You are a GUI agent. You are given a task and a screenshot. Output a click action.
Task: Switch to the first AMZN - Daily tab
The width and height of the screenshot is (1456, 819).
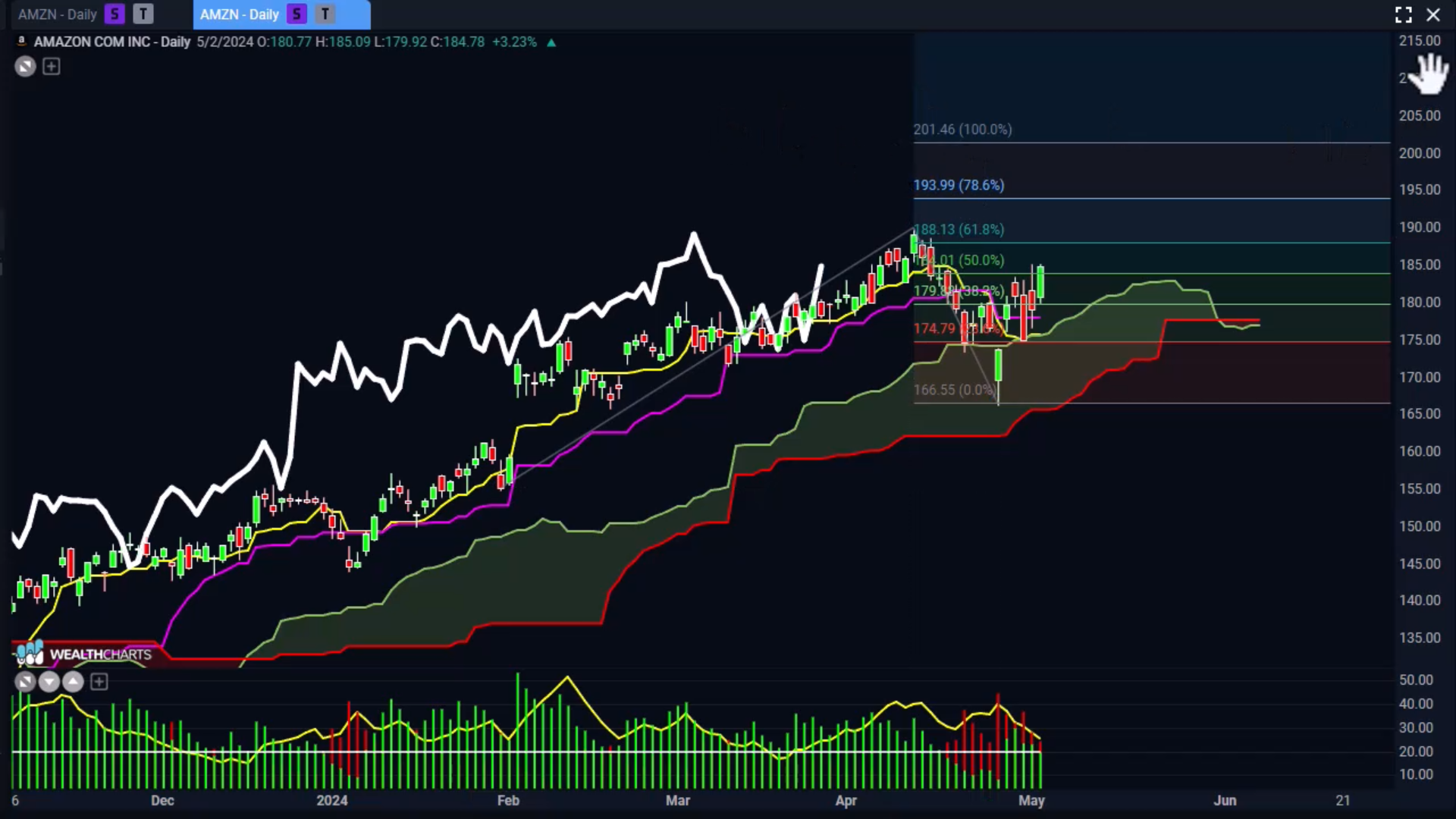pos(58,14)
